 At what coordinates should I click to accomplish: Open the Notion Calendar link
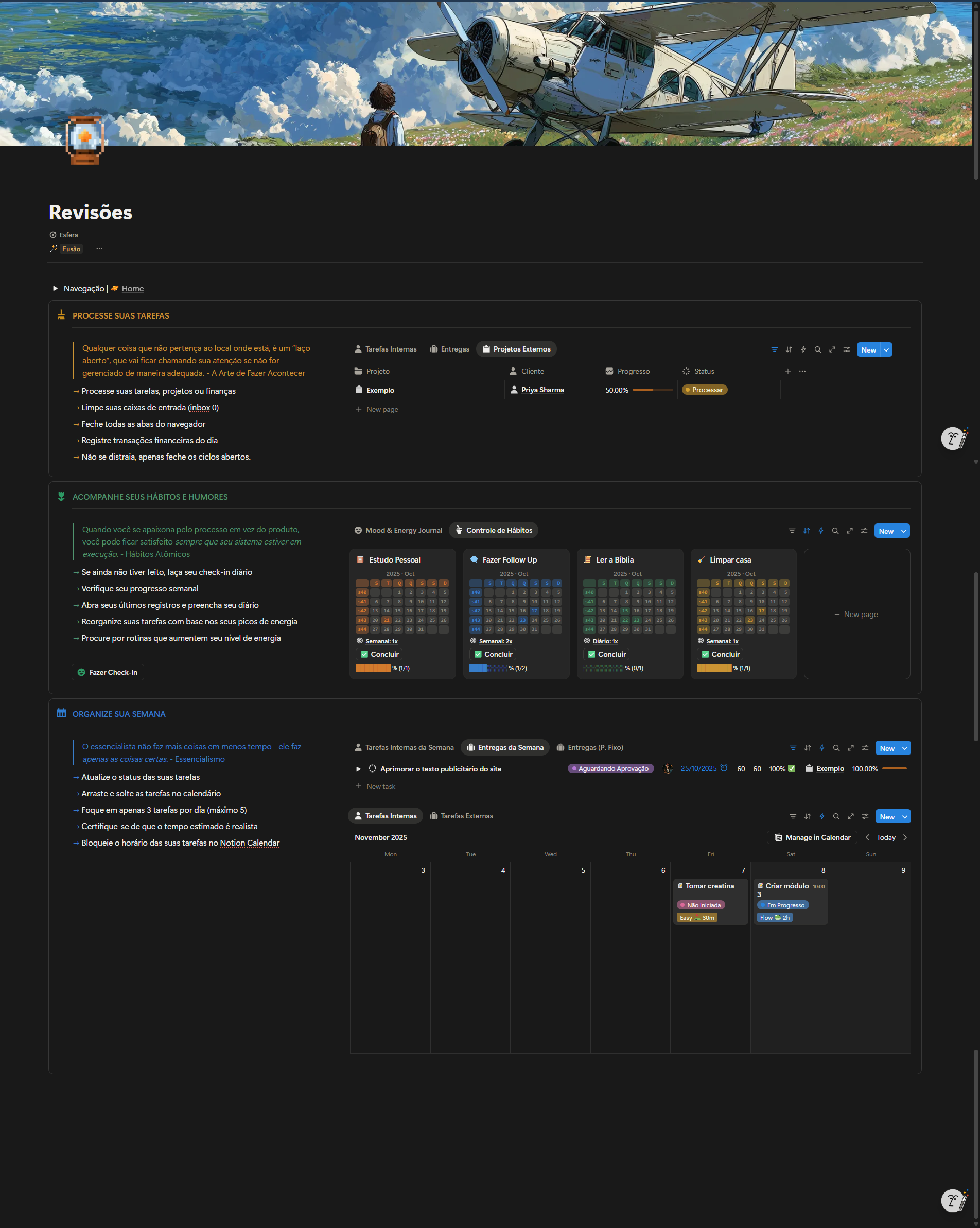250,843
